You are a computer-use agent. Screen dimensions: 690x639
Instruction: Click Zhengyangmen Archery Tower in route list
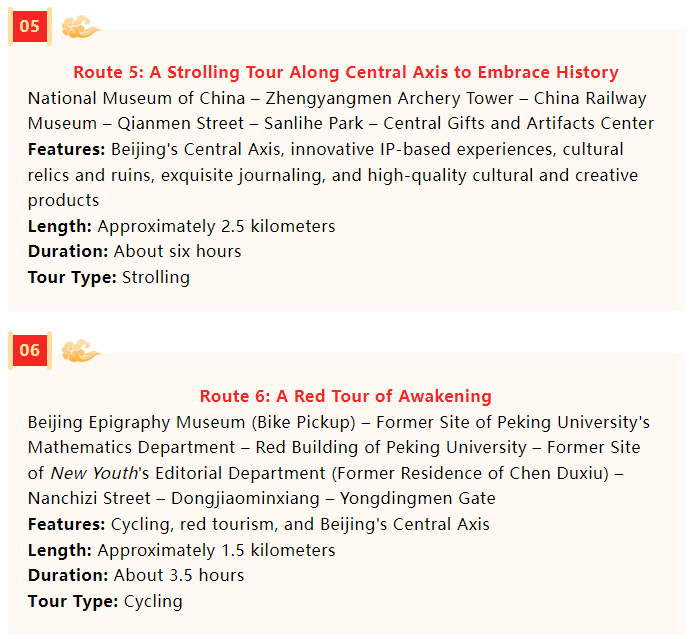pyautogui.click(x=389, y=99)
